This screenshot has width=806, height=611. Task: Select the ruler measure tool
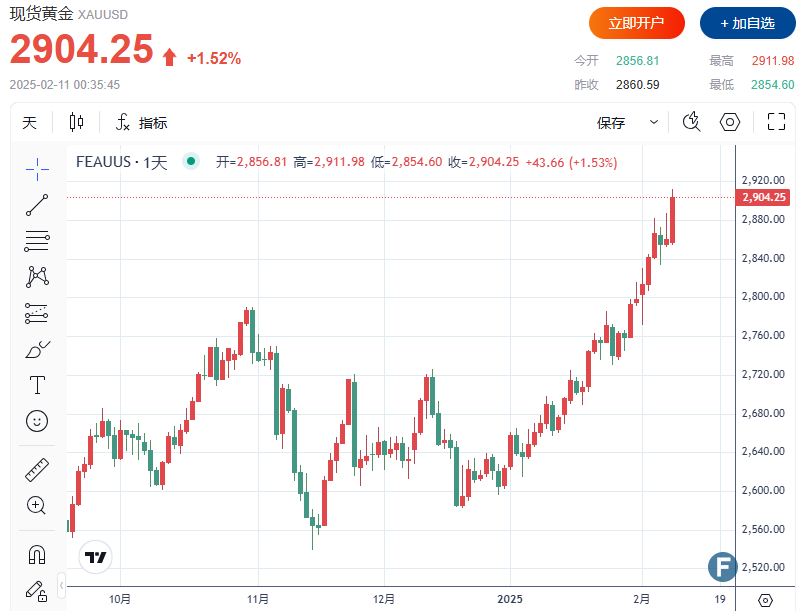[37, 469]
